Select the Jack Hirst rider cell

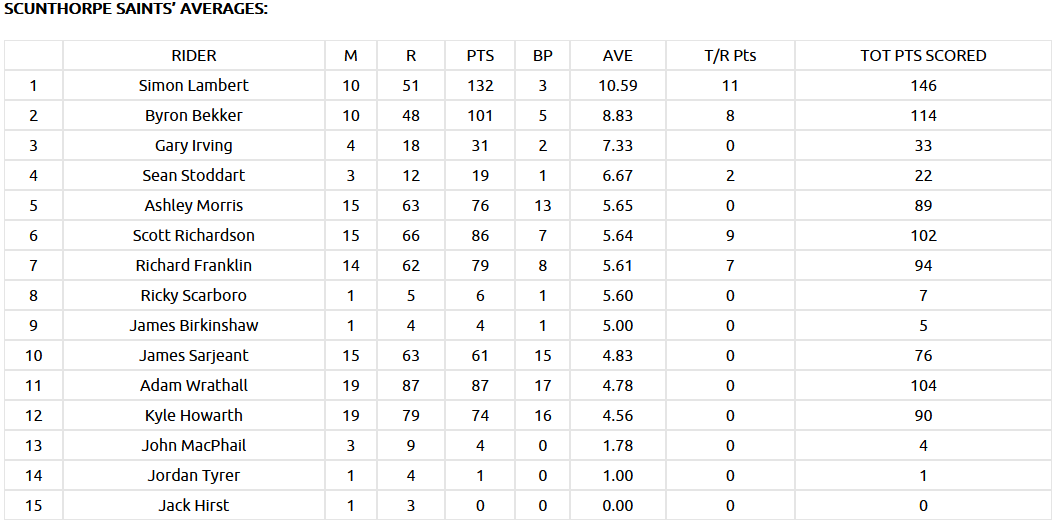pos(194,506)
